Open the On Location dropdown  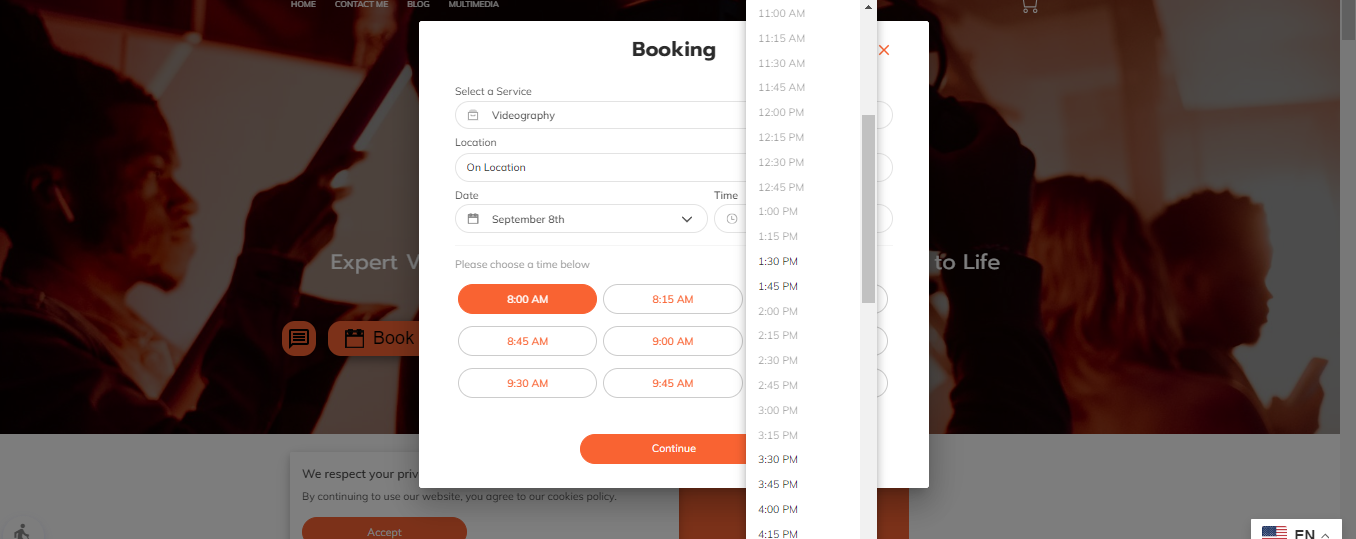coord(600,167)
